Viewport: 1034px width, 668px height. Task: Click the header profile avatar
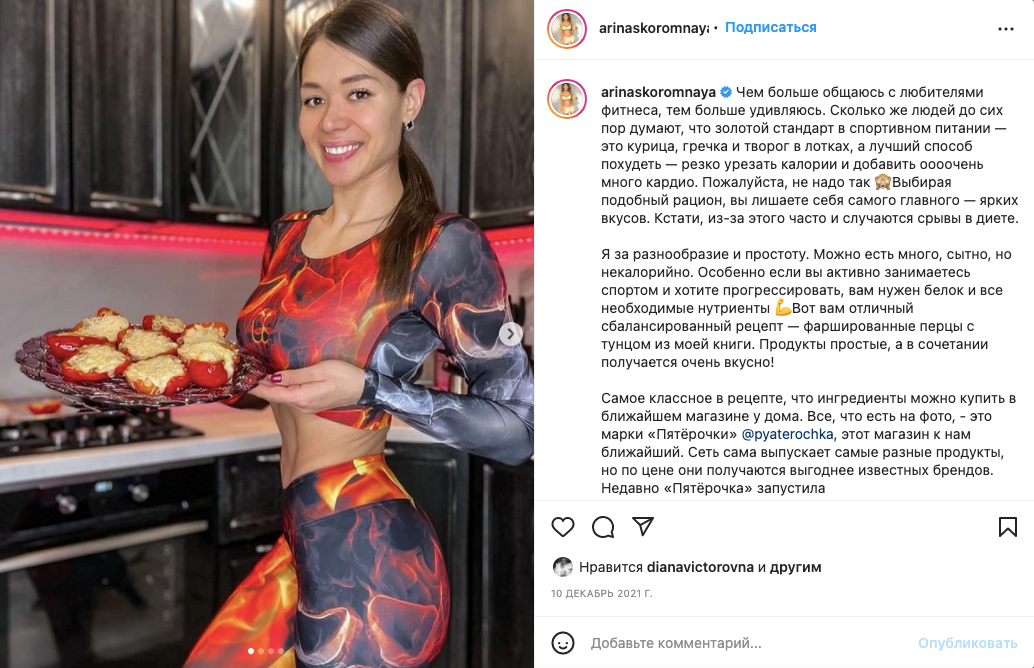pos(567,29)
